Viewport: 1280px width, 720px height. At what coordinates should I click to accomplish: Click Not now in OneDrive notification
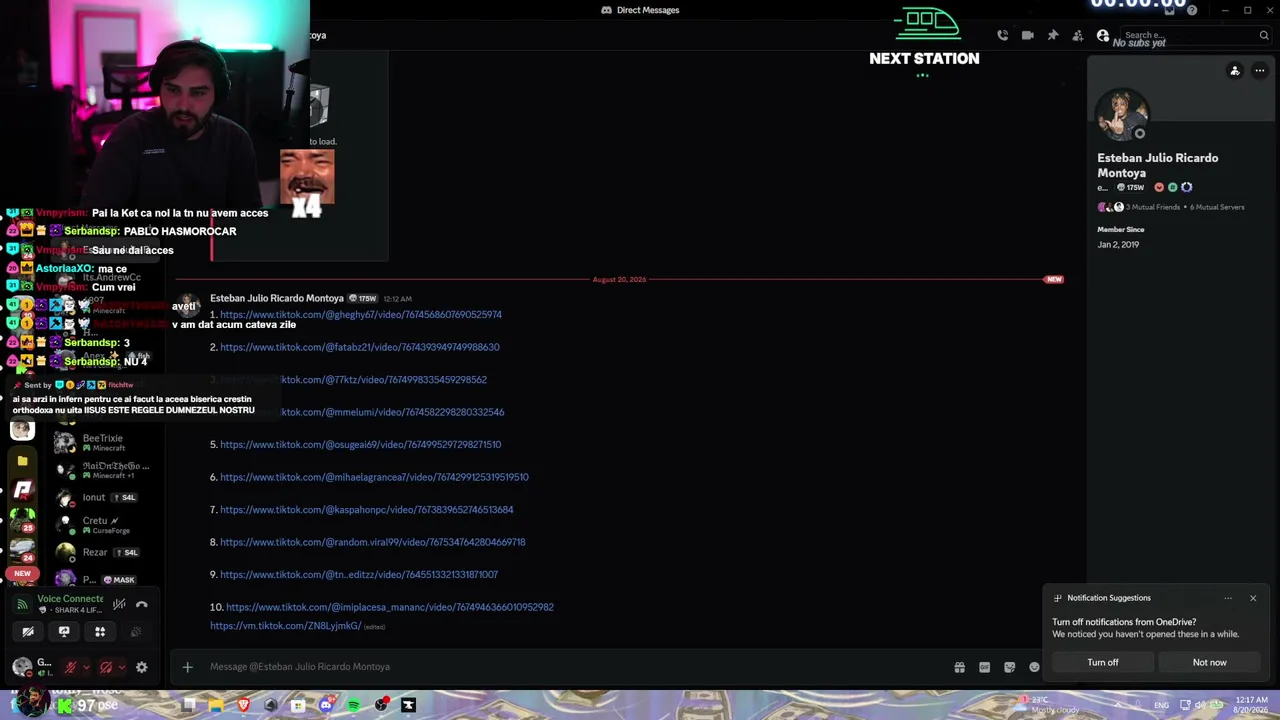click(x=1209, y=662)
